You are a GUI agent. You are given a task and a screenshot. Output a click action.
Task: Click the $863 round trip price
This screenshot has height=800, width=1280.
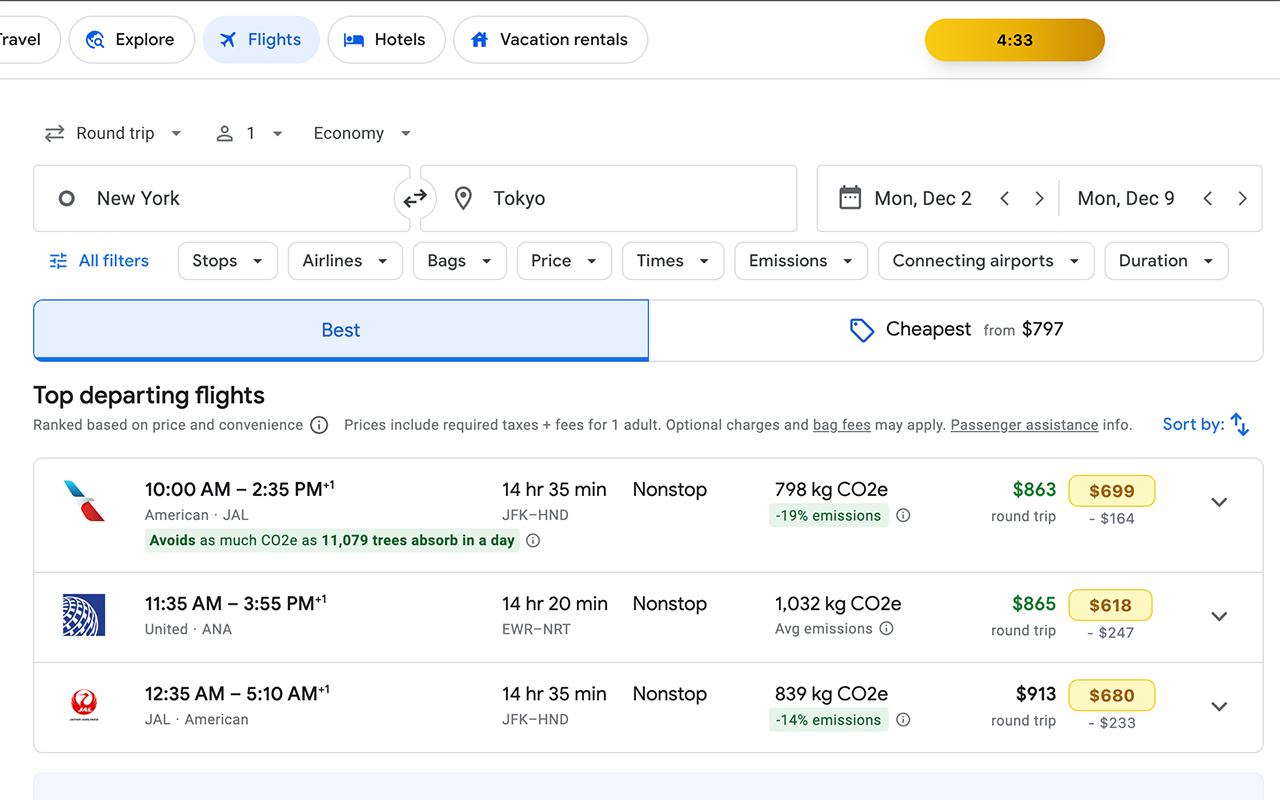click(1034, 490)
